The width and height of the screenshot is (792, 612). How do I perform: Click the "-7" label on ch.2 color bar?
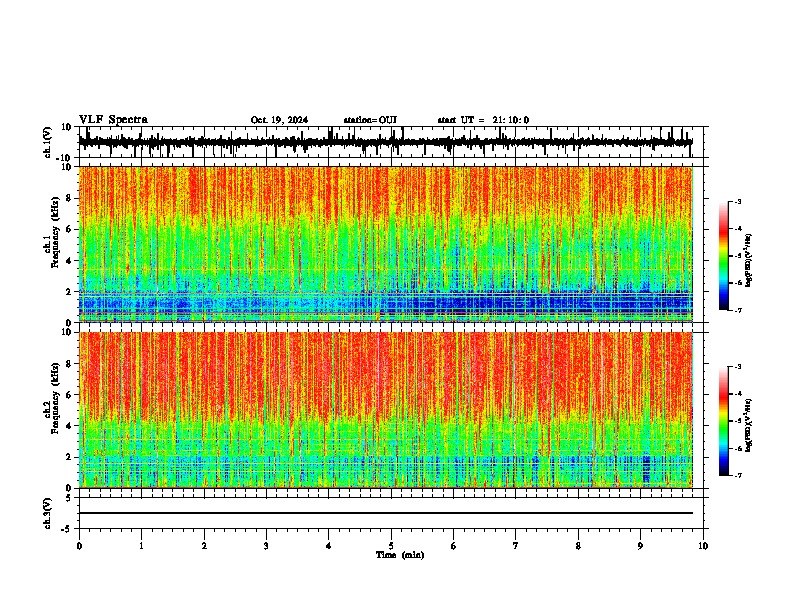pyautogui.click(x=737, y=475)
